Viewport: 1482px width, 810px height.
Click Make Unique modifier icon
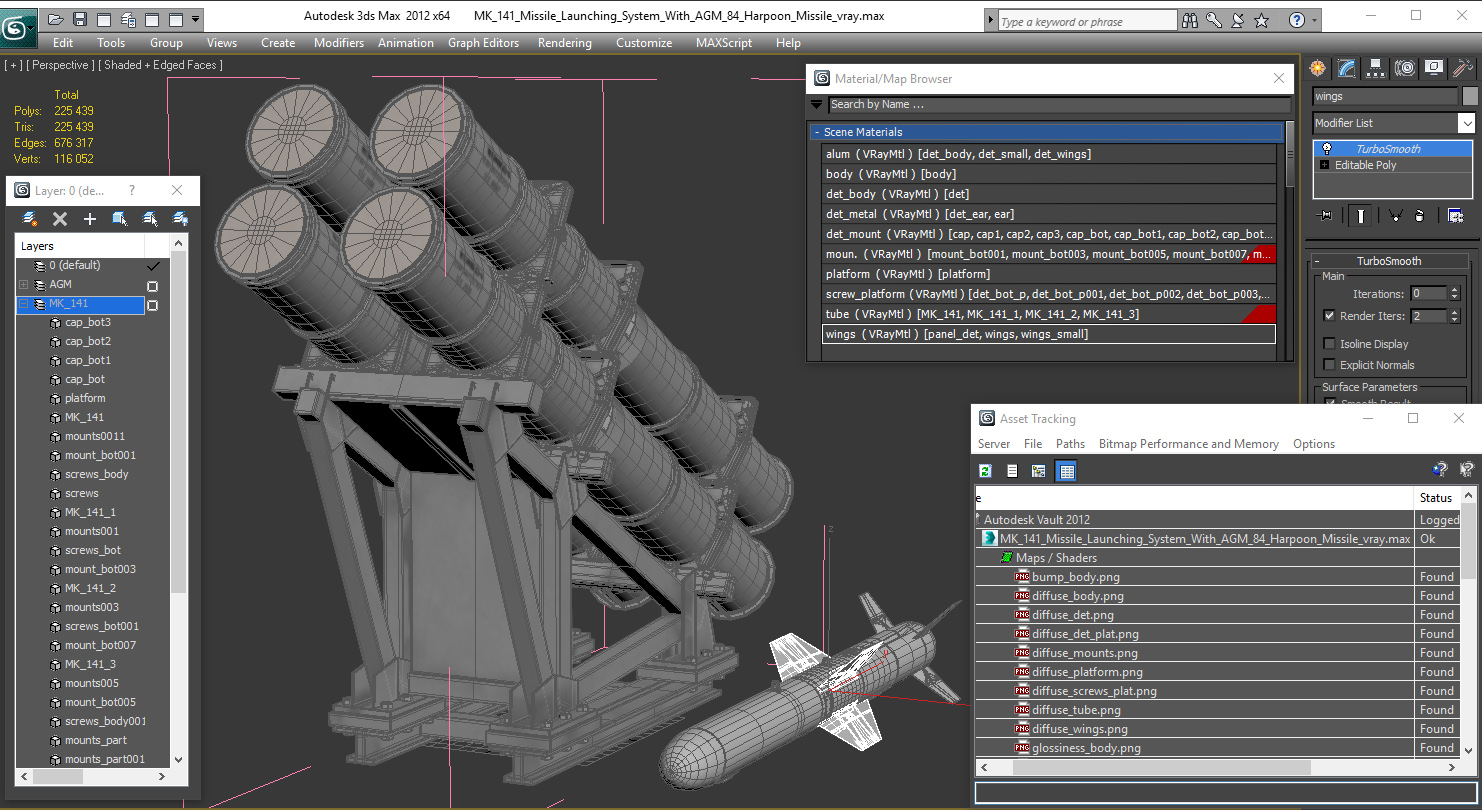point(1395,215)
